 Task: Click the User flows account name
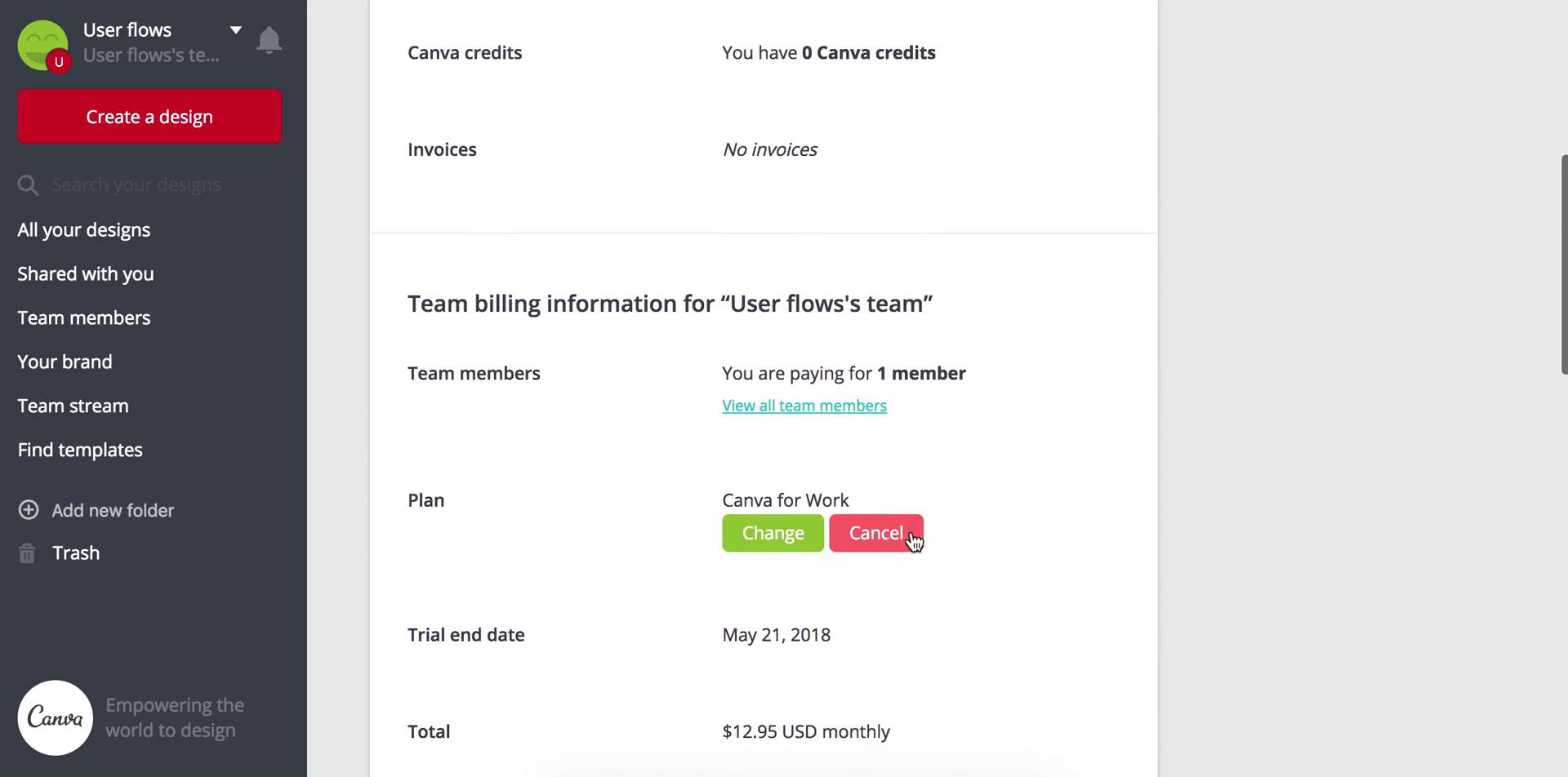click(x=127, y=30)
